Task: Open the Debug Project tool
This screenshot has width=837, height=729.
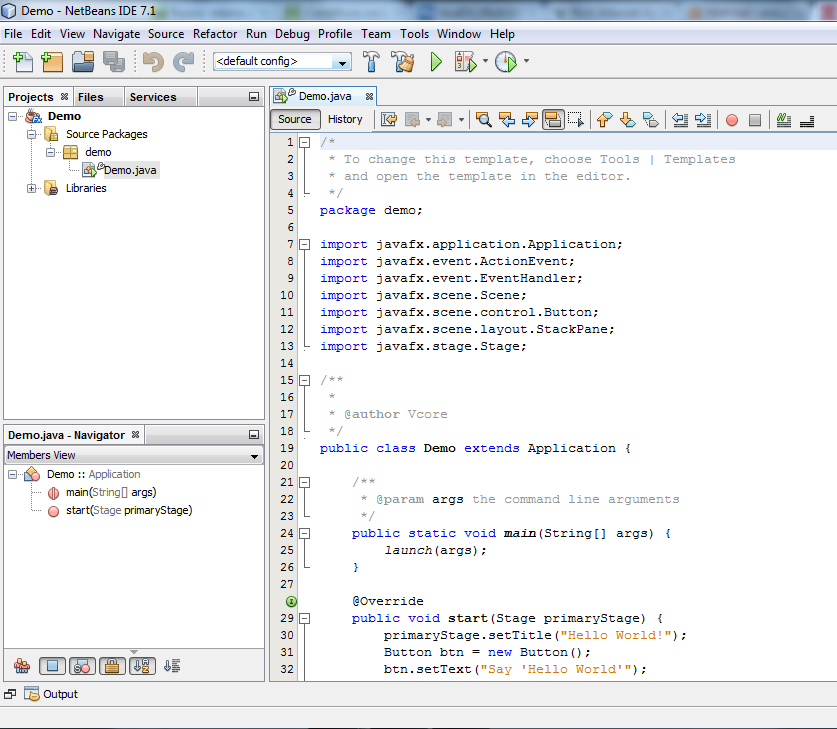Action: pyautogui.click(x=463, y=61)
